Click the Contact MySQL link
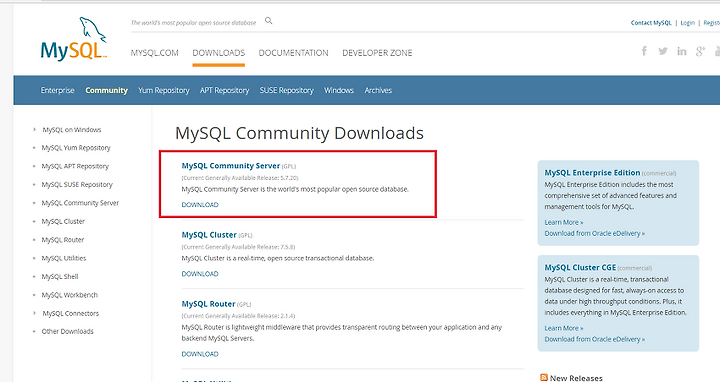The image size is (720, 382). [651, 22]
